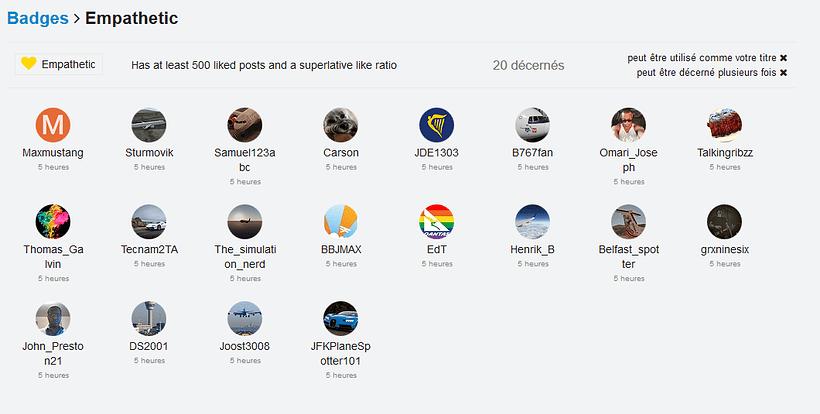Open Samuel123abc's avatar image
The image size is (820, 414).
coord(245,125)
